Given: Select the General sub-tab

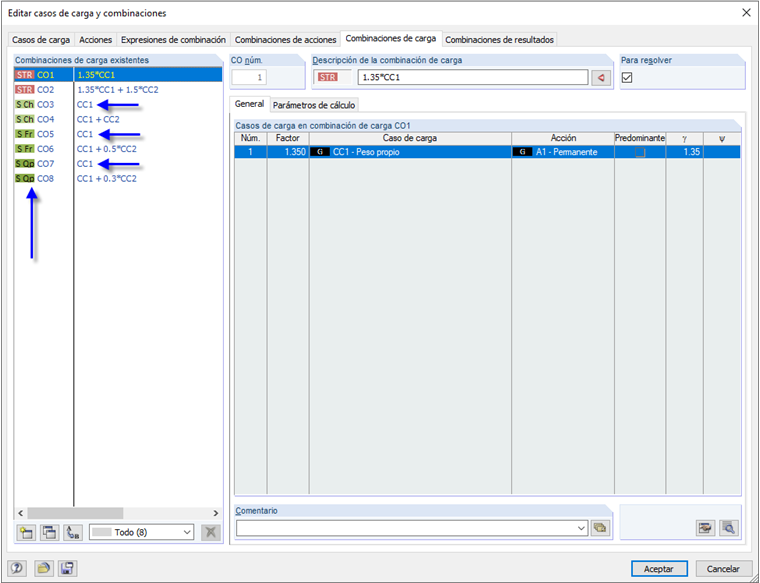Looking at the screenshot, I should 249,104.
